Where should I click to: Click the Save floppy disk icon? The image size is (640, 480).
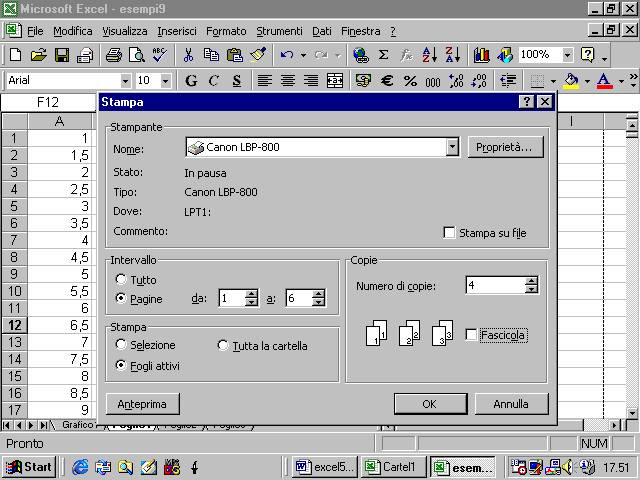pos(62,55)
